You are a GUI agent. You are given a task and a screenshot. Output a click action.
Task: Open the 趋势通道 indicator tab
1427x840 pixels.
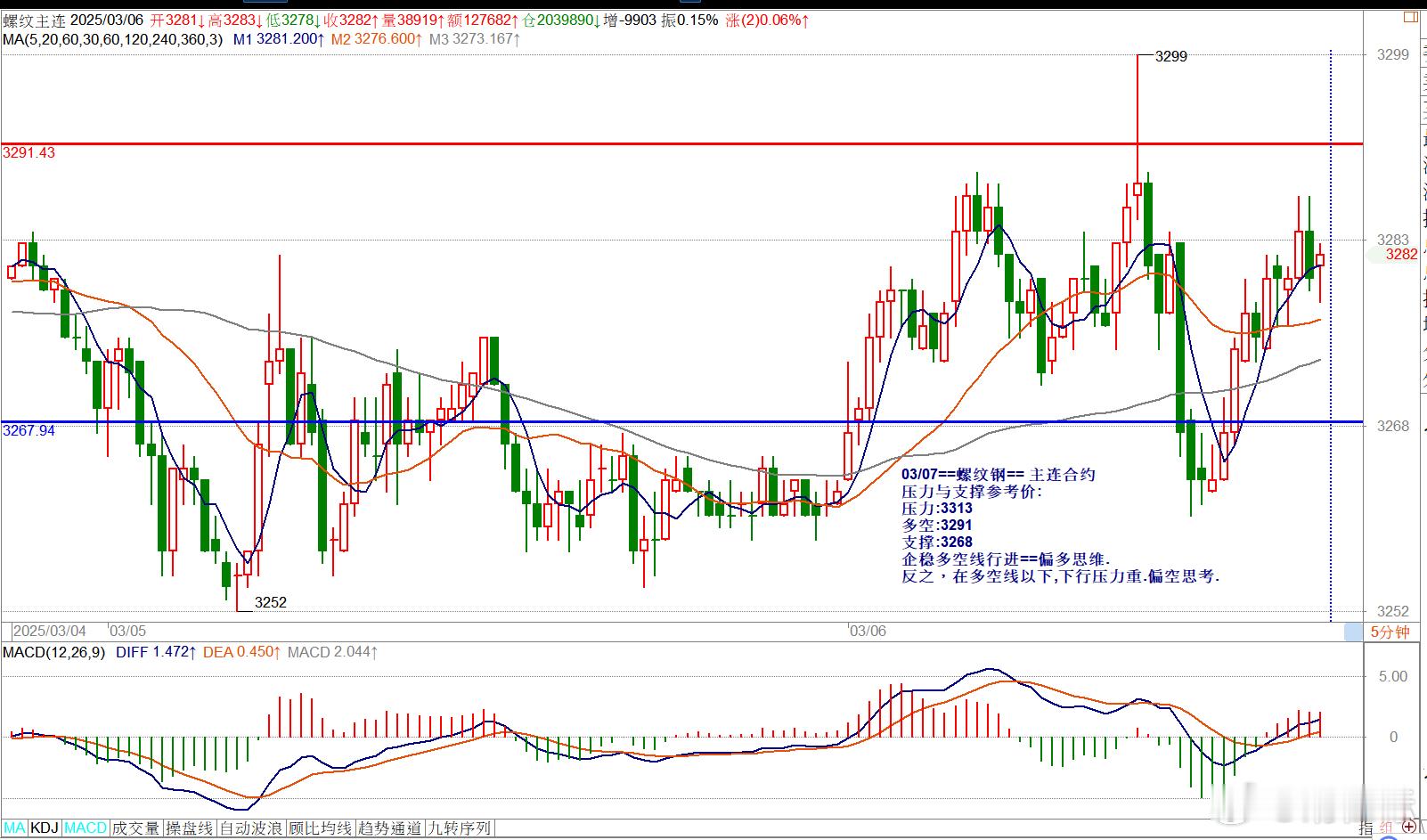pyautogui.click(x=390, y=828)
